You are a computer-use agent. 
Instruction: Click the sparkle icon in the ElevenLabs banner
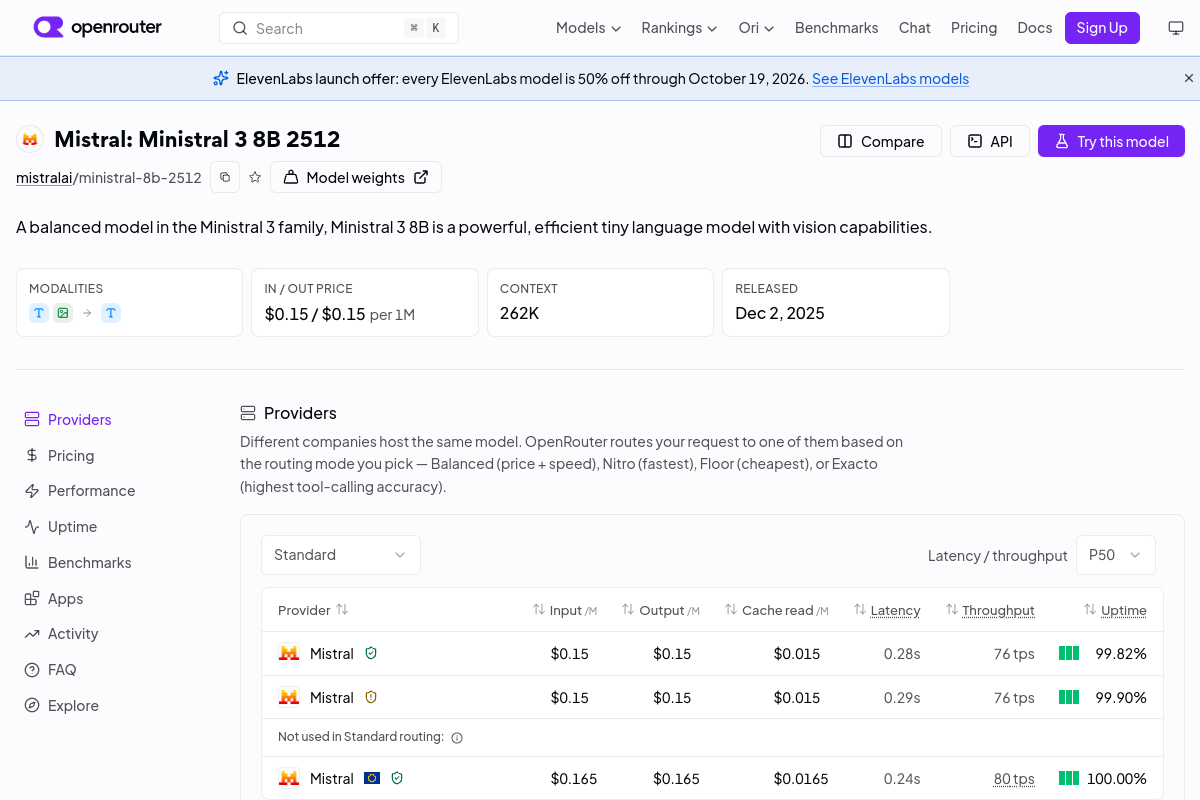coord(221,78)
